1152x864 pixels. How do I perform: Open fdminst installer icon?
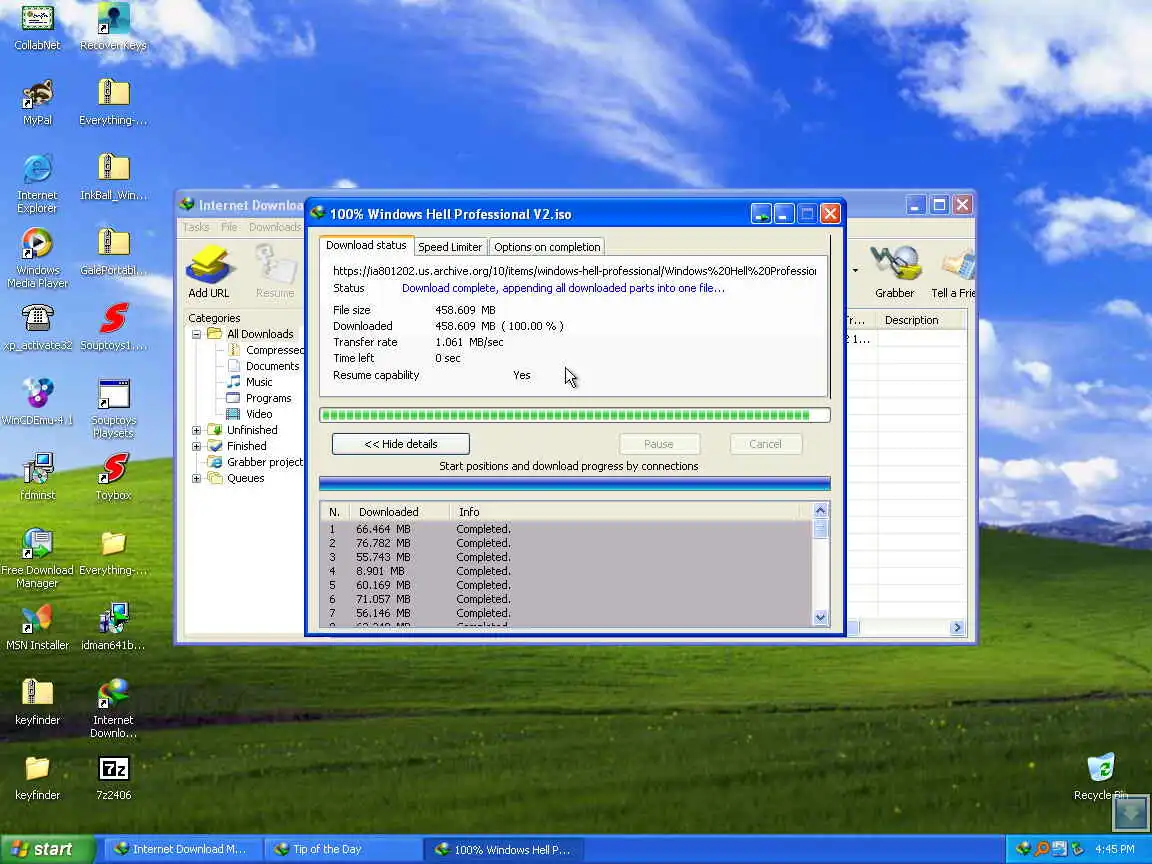click(37, 478)
